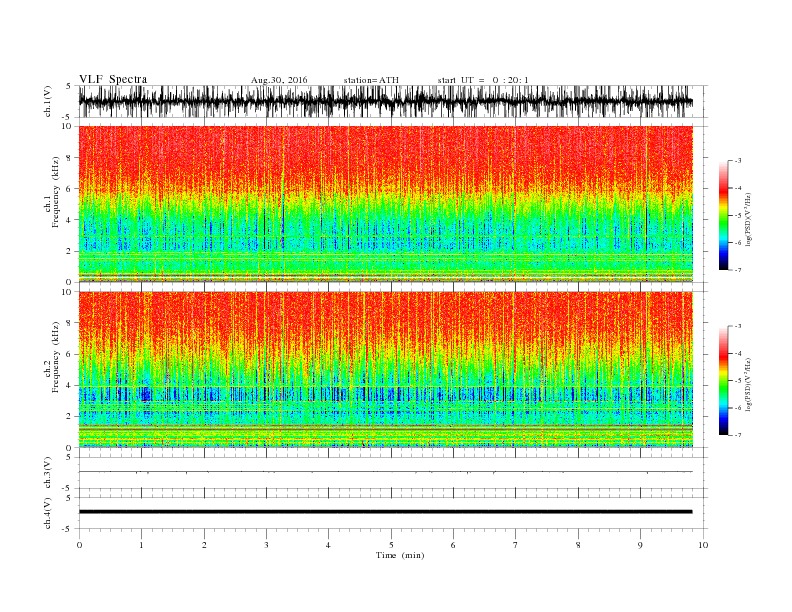Select the ch.3 flat waveform line

(x=385, y=472)
